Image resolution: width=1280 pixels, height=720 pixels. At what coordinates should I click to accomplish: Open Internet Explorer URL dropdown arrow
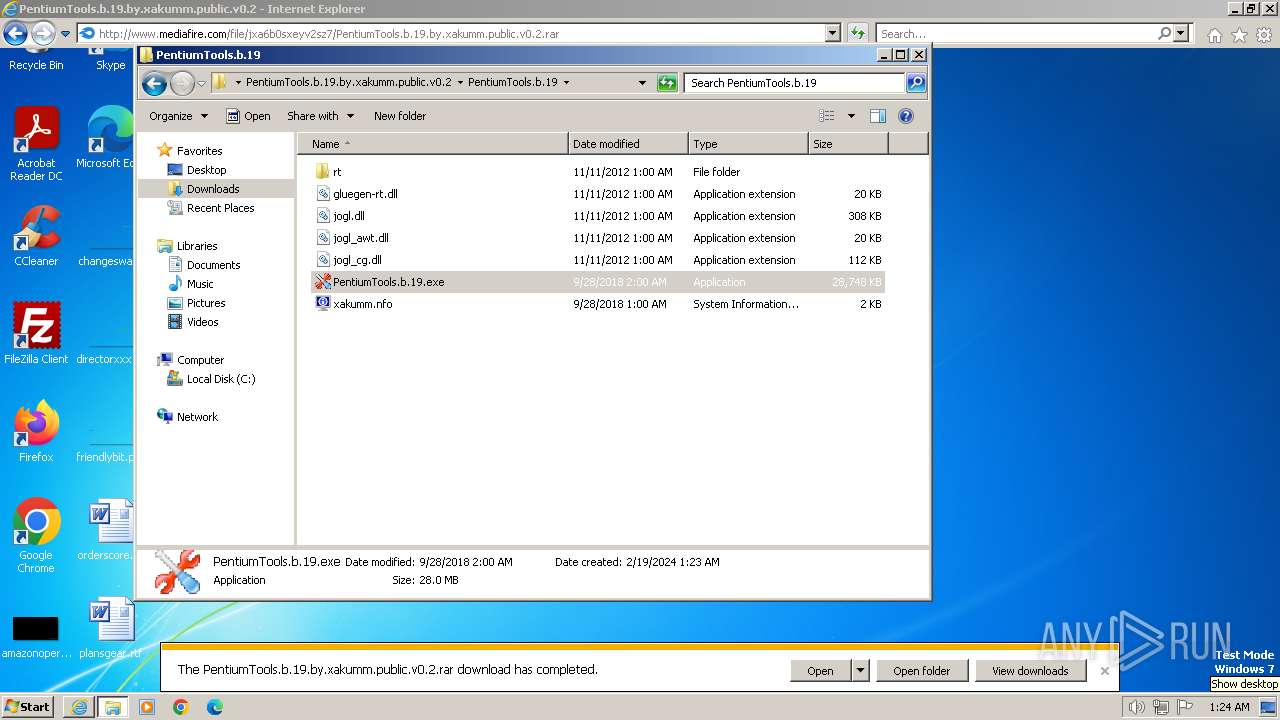(x=832, y=33)
